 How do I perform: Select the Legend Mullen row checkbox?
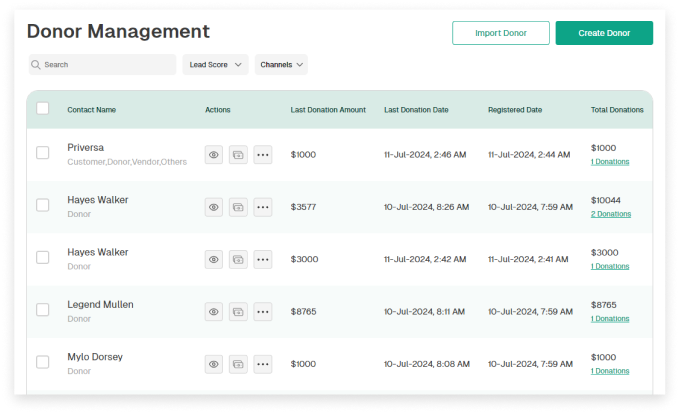pyautogui.click(x=43, y=310)
